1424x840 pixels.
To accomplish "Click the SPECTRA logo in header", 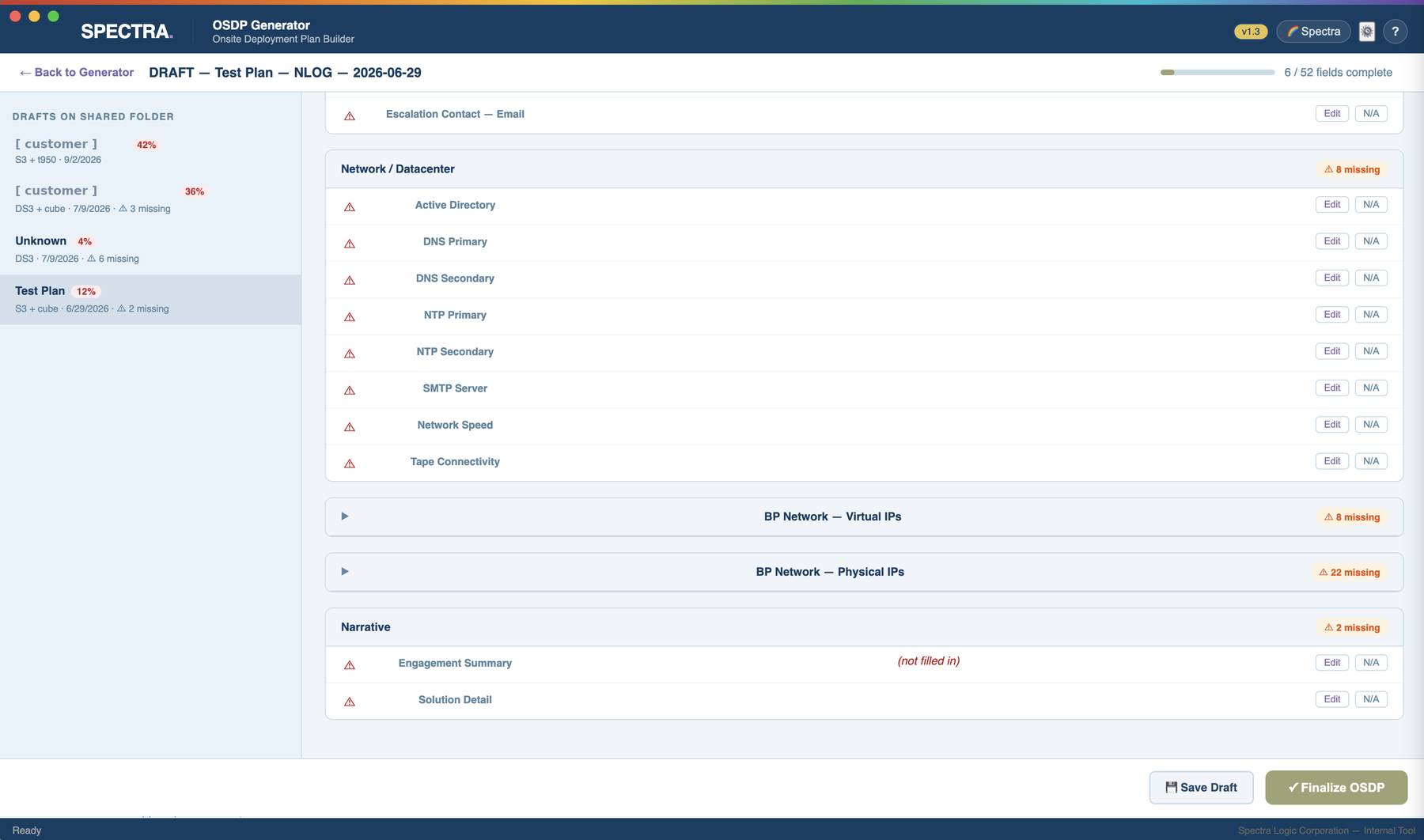I will [127, 32].
